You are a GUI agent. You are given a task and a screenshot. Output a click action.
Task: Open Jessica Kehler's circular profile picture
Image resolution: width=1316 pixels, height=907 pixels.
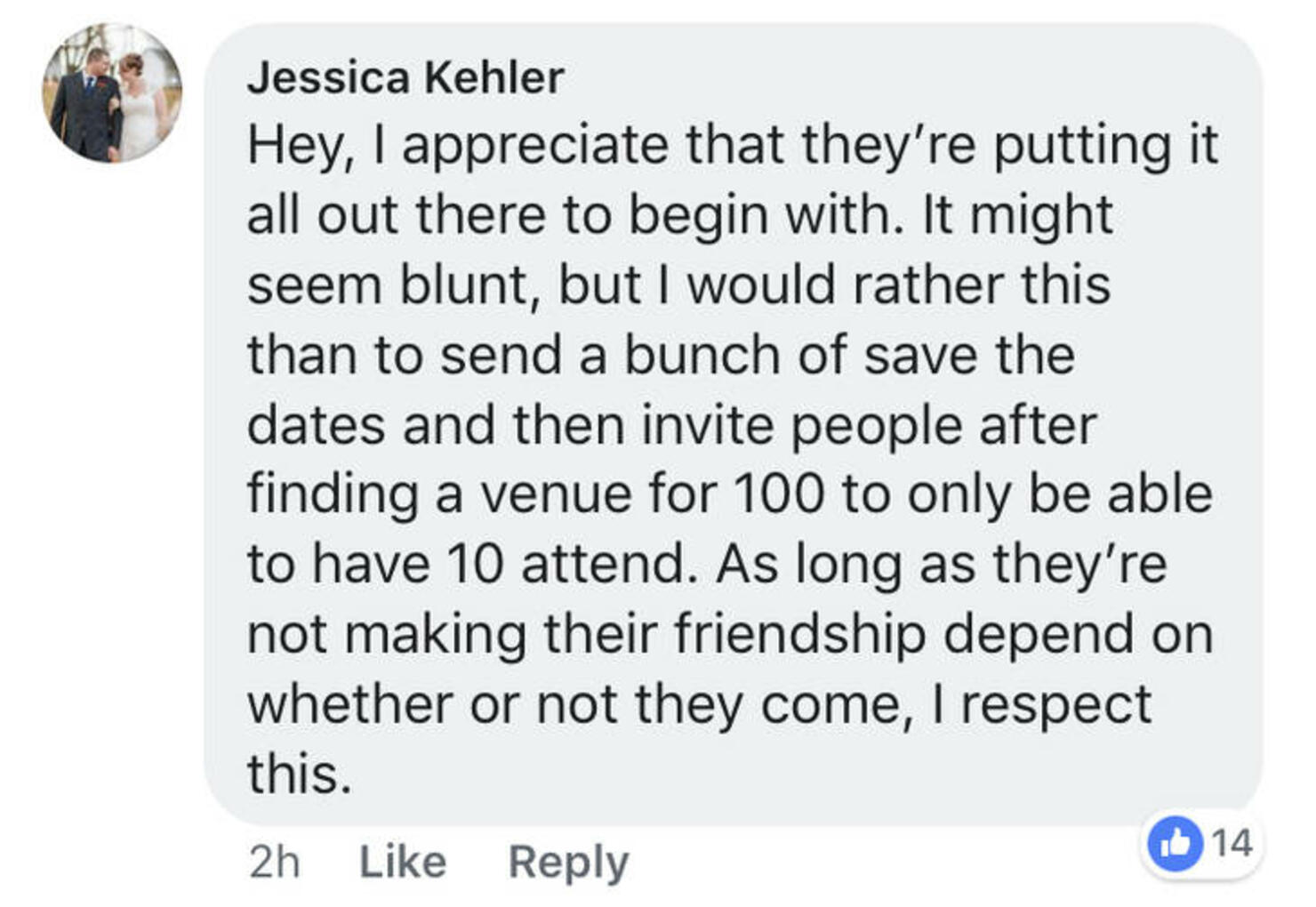(x=112, y=92)
